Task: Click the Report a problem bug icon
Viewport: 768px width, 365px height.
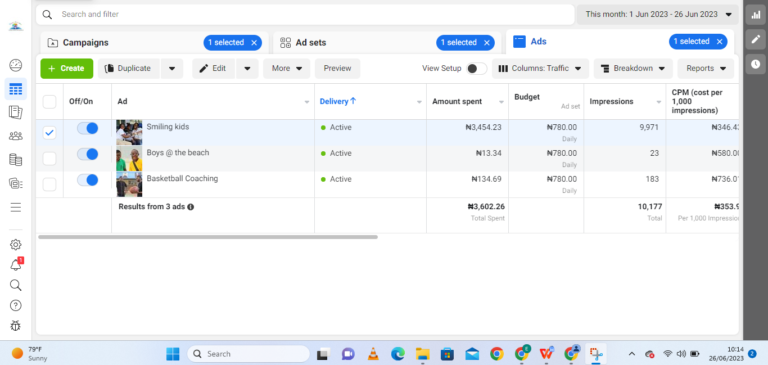Action: tap(16, 326)
